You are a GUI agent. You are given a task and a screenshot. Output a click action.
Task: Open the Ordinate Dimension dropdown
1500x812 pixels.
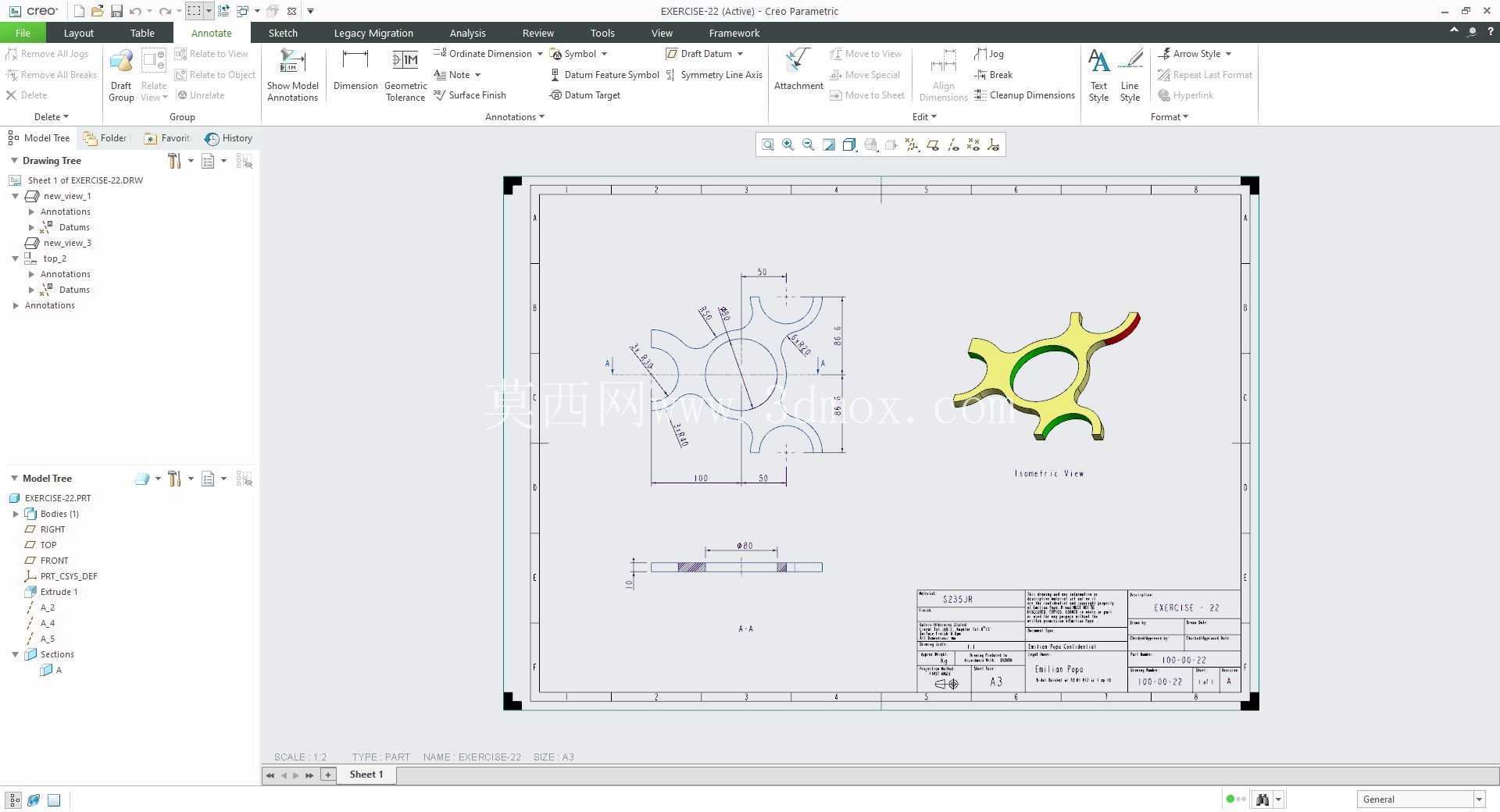point(540,54)
